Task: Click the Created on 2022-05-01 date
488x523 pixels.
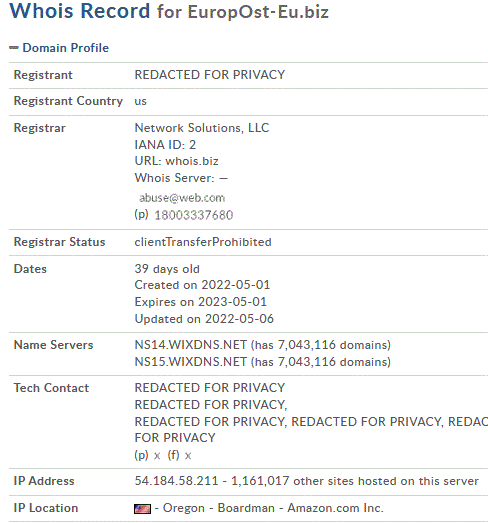Action: pyautogui.click(x=202, y=285)
